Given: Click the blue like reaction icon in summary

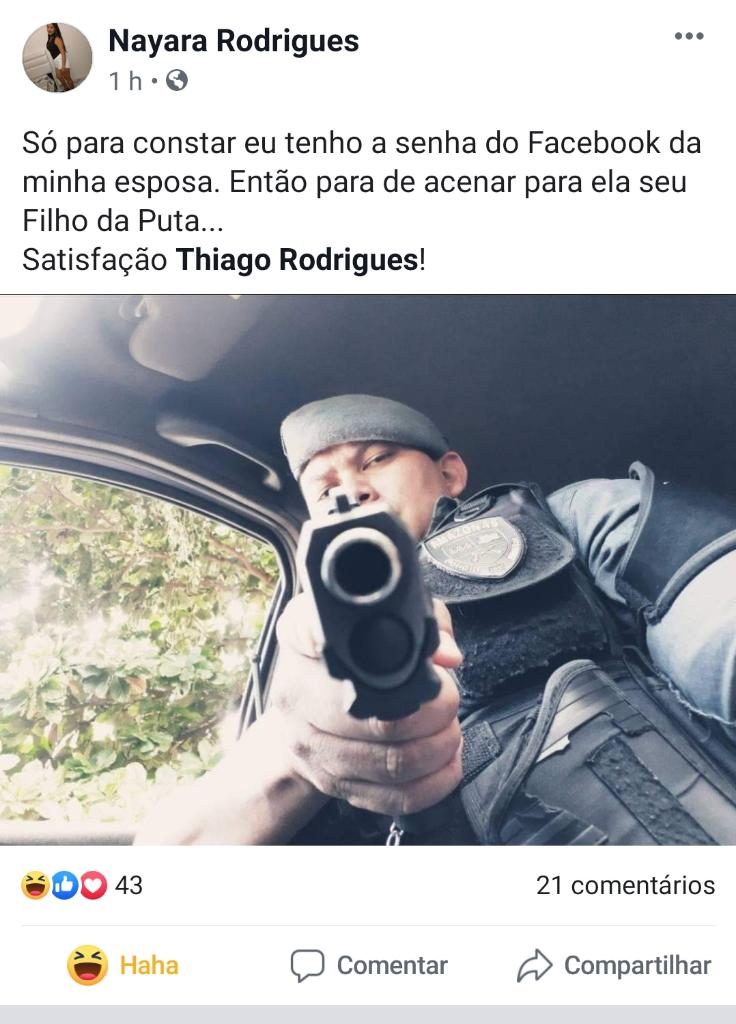Looking at the screenshot, I should [x=64, y=886].
